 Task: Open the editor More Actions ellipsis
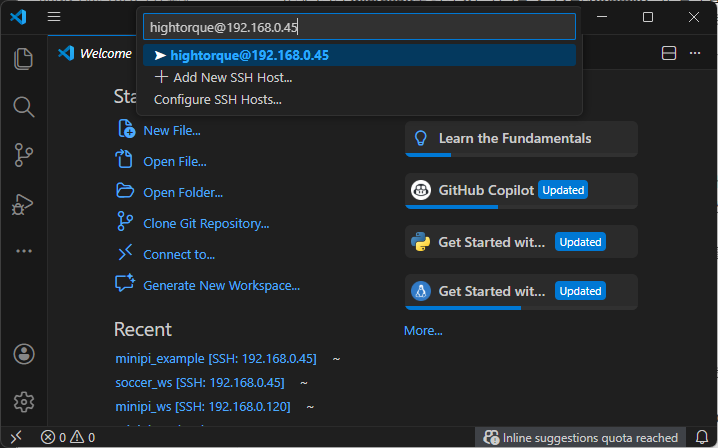coord(695,53)
